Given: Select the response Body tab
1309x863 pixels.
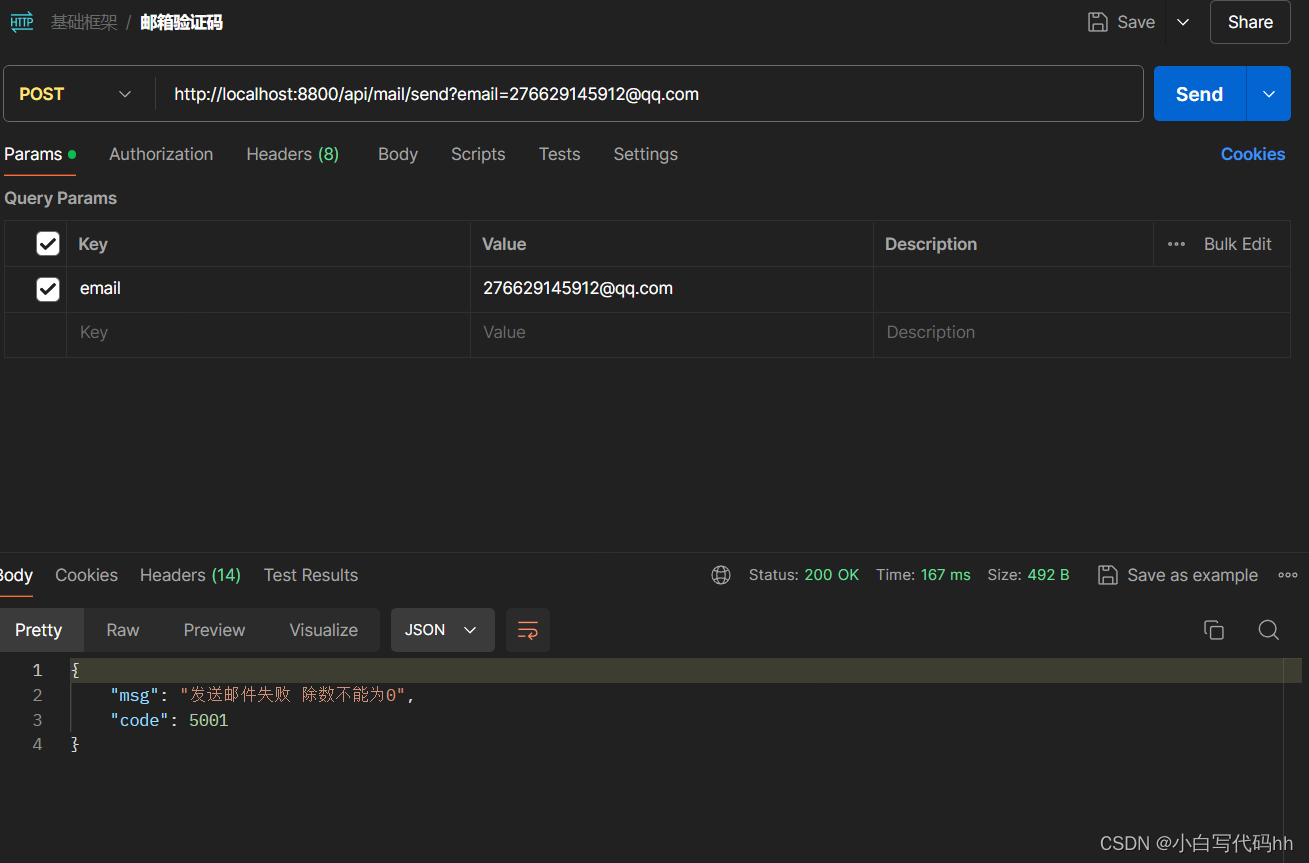Looking at the screenshot, I should point(15,575).
